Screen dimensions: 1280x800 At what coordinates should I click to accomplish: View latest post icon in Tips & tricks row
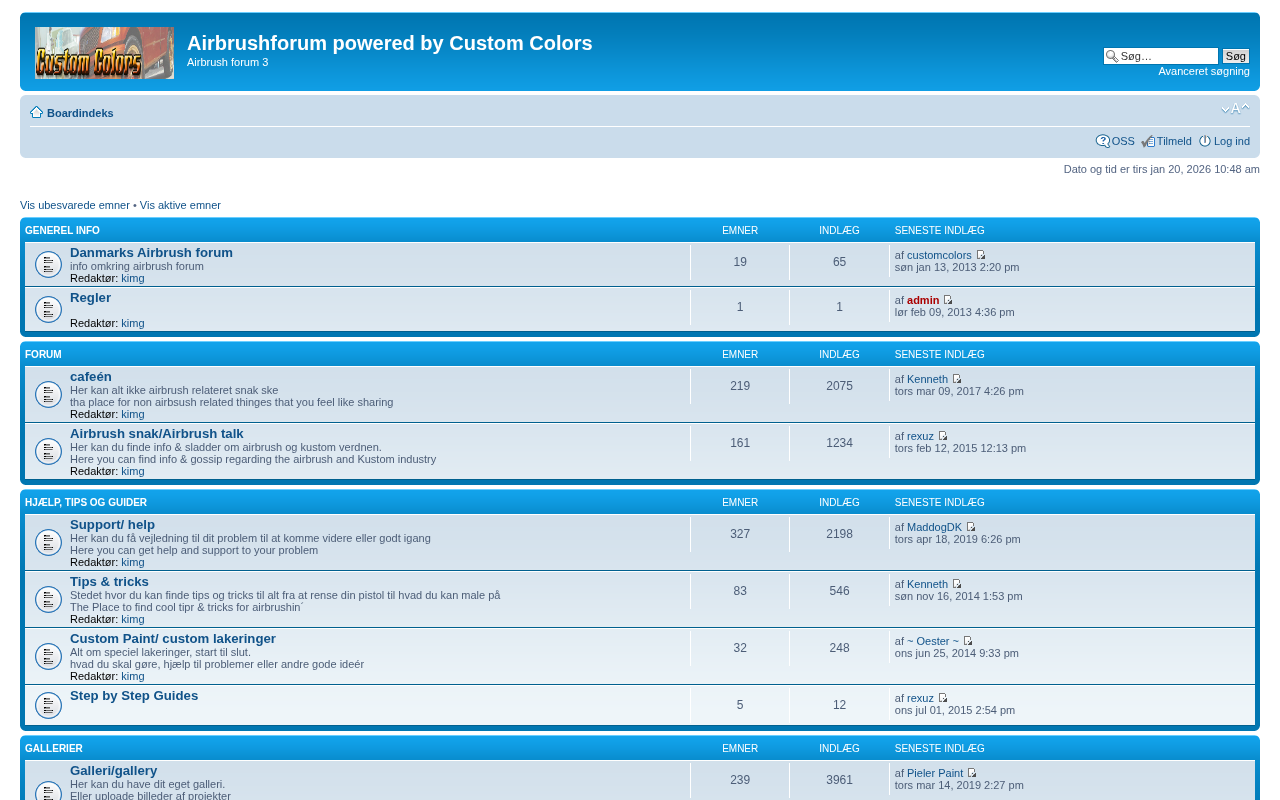[x=957, y=584]
